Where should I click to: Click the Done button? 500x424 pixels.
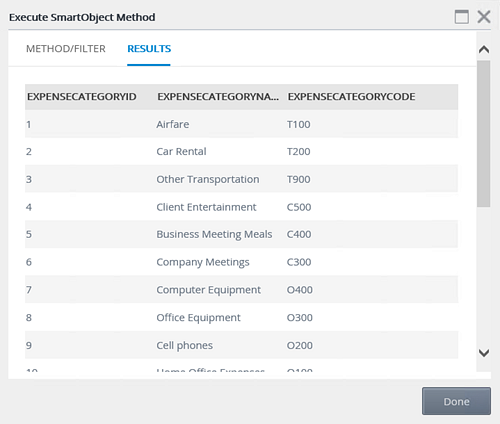[x=456, y=401]
